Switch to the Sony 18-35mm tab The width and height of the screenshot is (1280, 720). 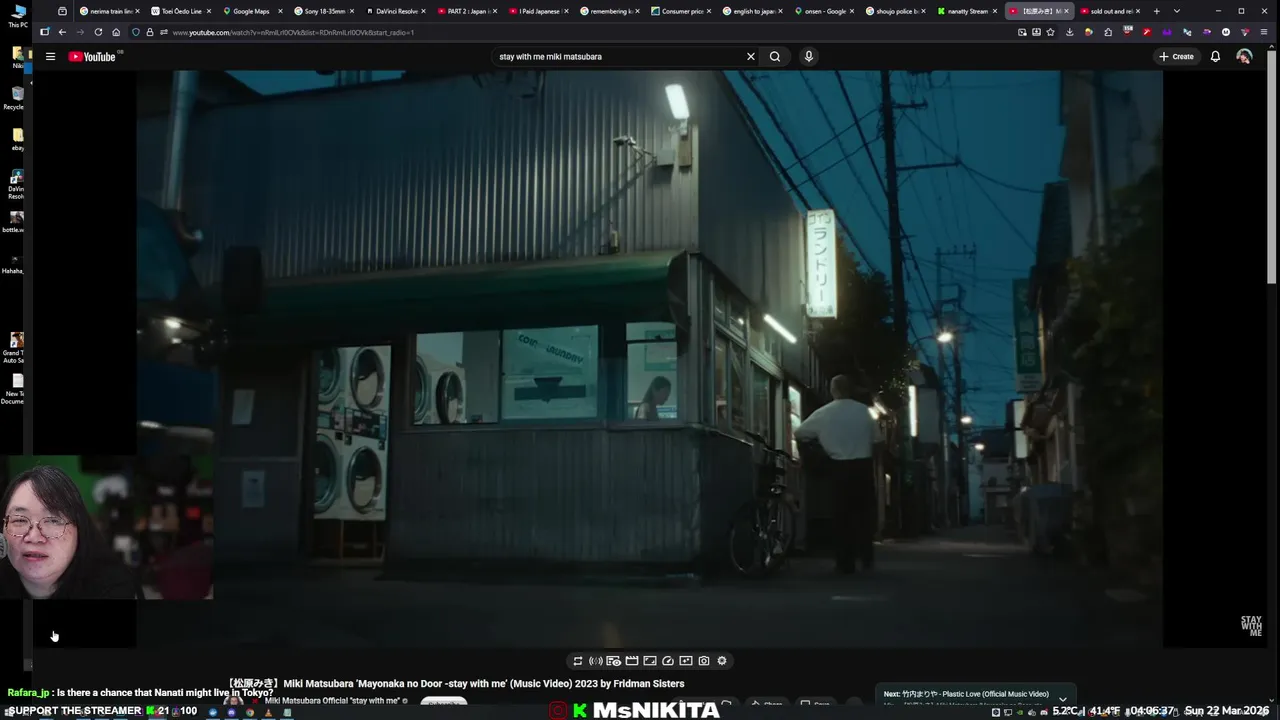(x=322, y=11)
